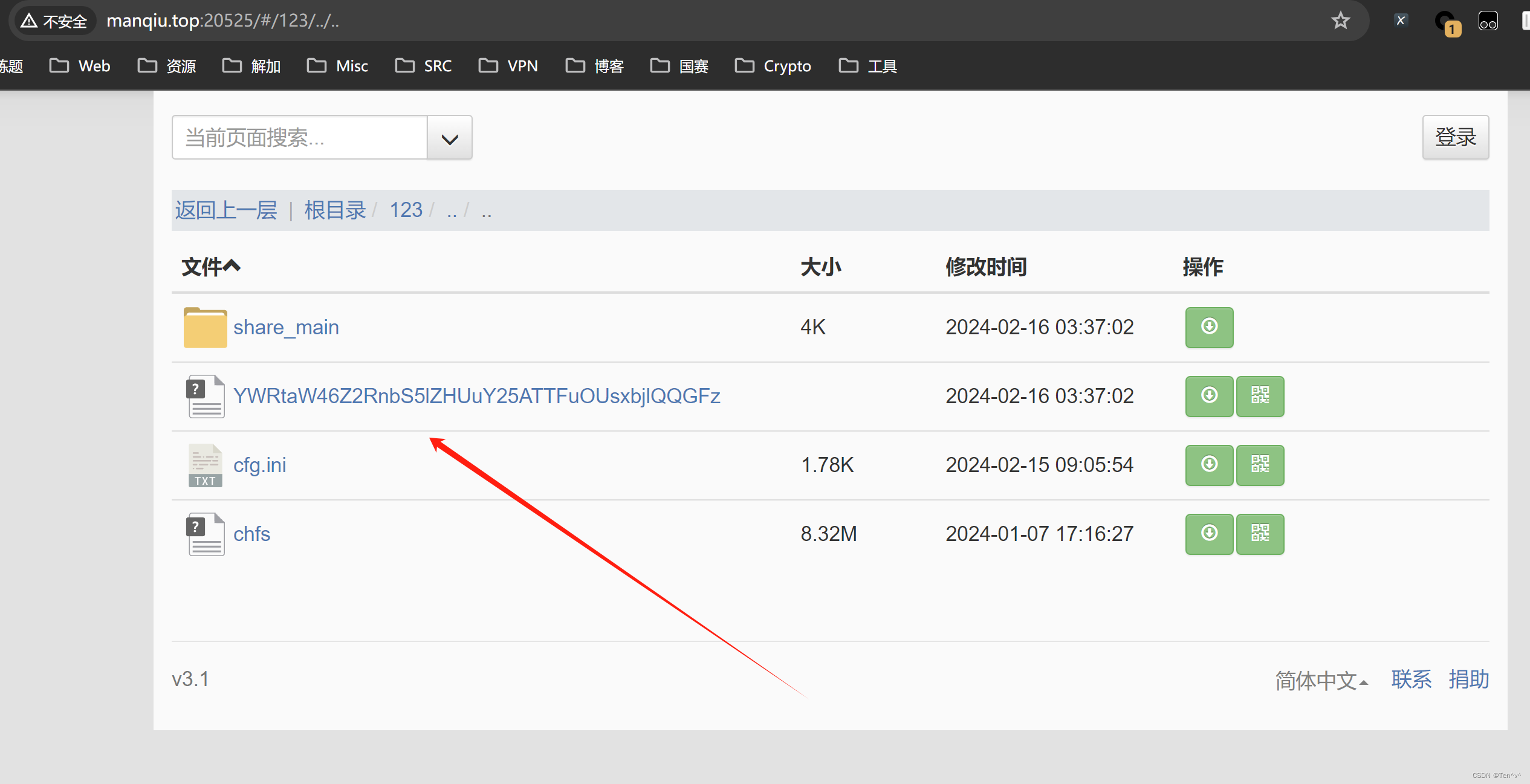
Task: Focus the 当前页面搜索 search field
Action: click(300, 138)
